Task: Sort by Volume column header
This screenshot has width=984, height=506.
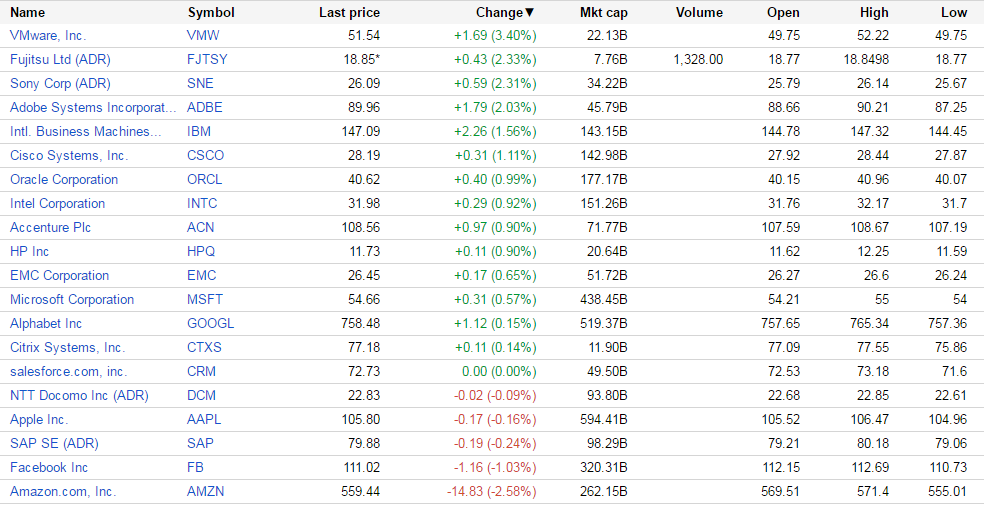Action: pos(699,13)
